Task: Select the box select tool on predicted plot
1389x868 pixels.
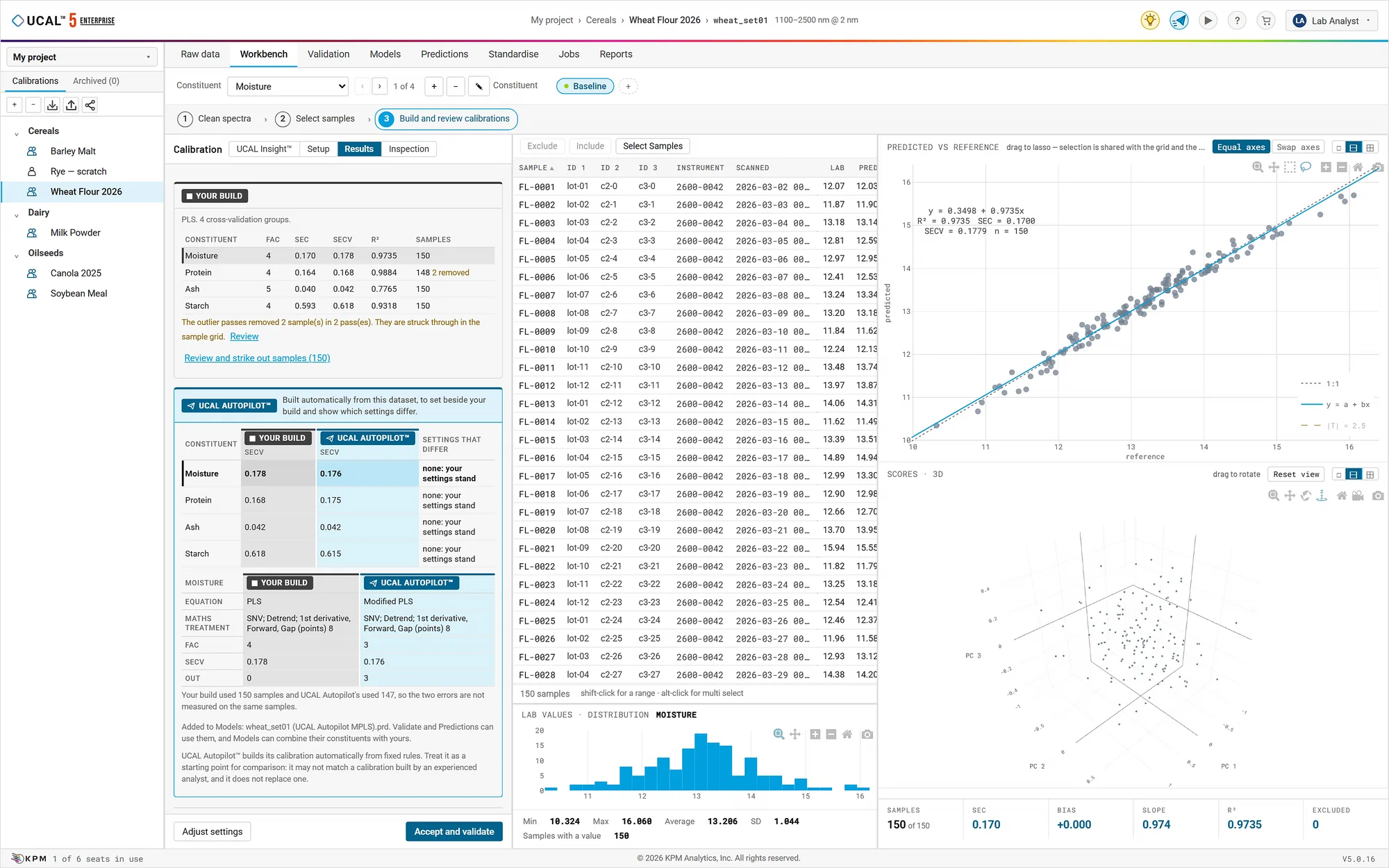Action: pos(1290,167)
